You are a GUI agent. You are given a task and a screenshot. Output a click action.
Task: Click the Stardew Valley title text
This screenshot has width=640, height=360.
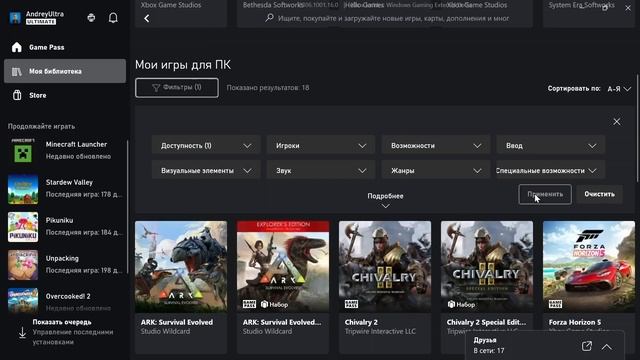click(69, 182)
